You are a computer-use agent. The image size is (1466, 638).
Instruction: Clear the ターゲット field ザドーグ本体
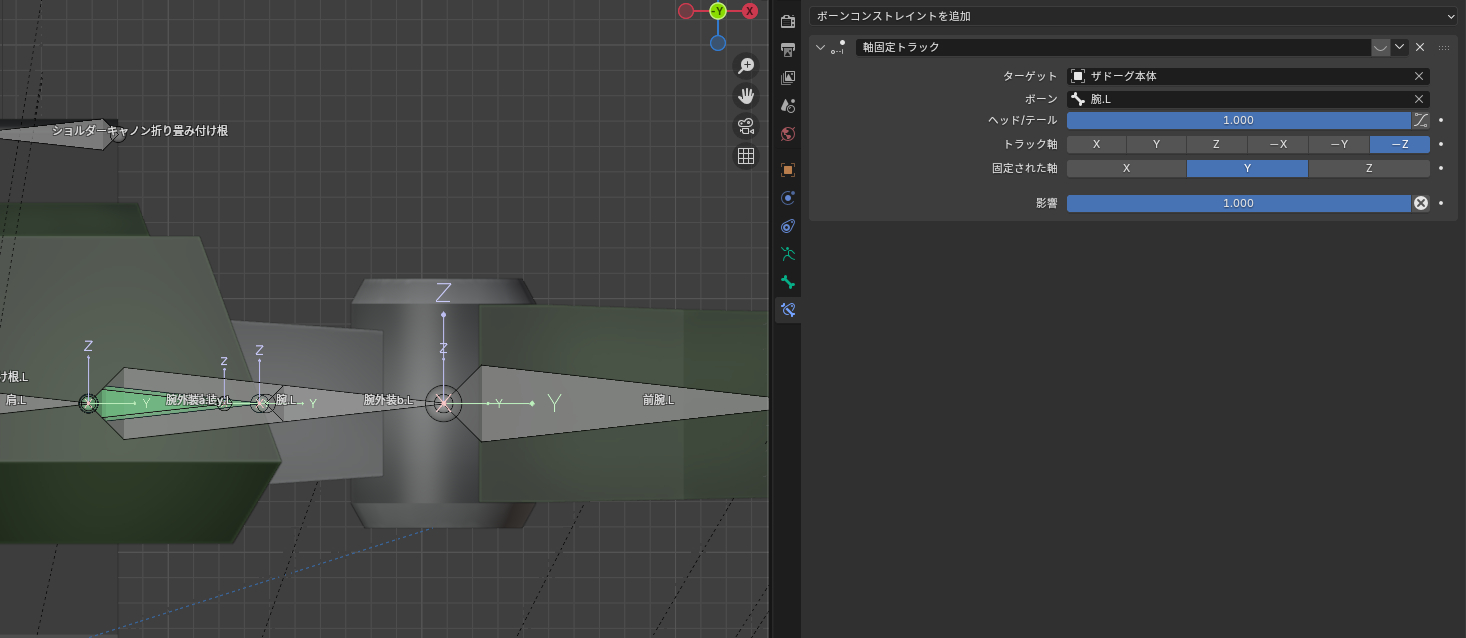1418,76
